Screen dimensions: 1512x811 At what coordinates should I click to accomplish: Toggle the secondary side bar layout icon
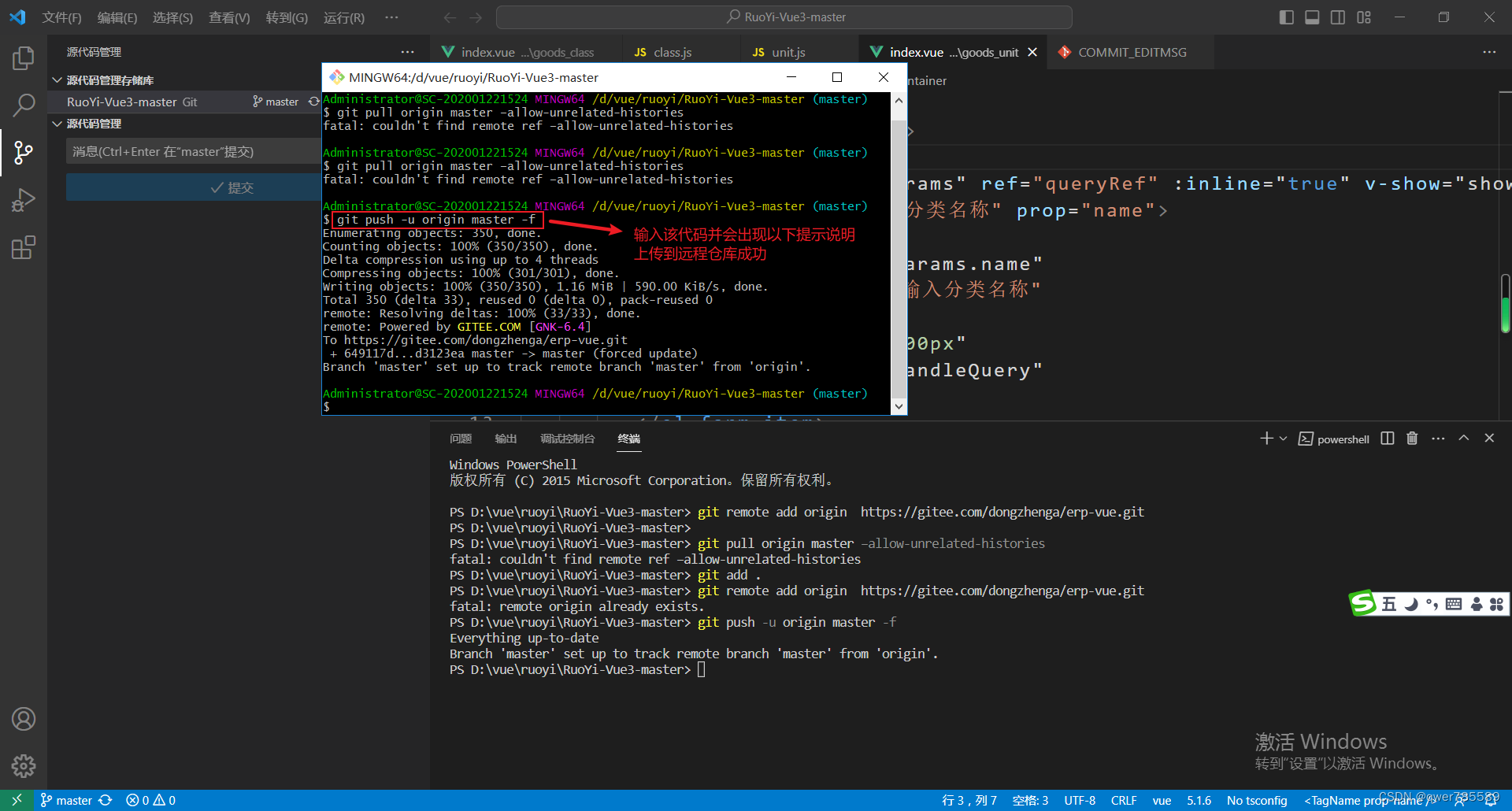[1338, 17]
